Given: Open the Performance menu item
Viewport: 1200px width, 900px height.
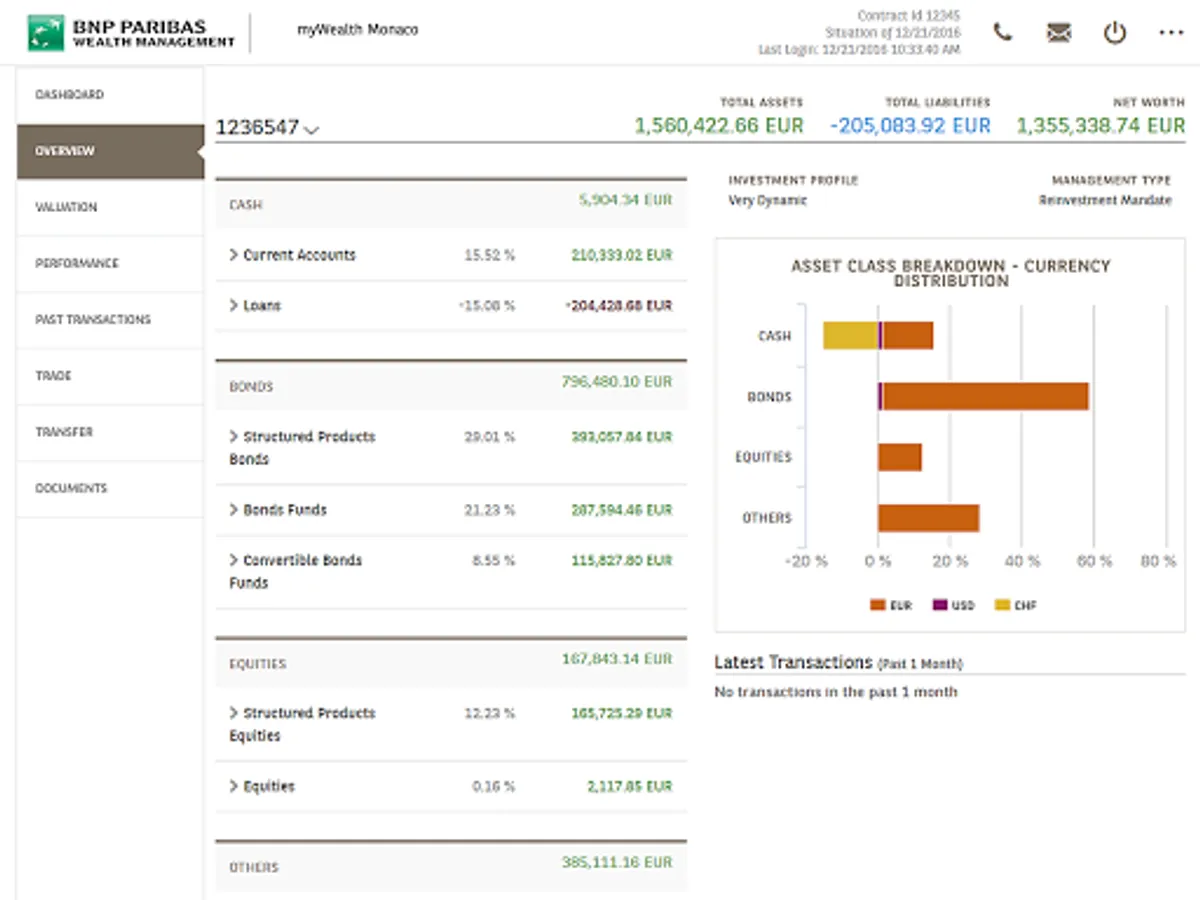Looking at the screenshot, I should click(x=110, y=263).
